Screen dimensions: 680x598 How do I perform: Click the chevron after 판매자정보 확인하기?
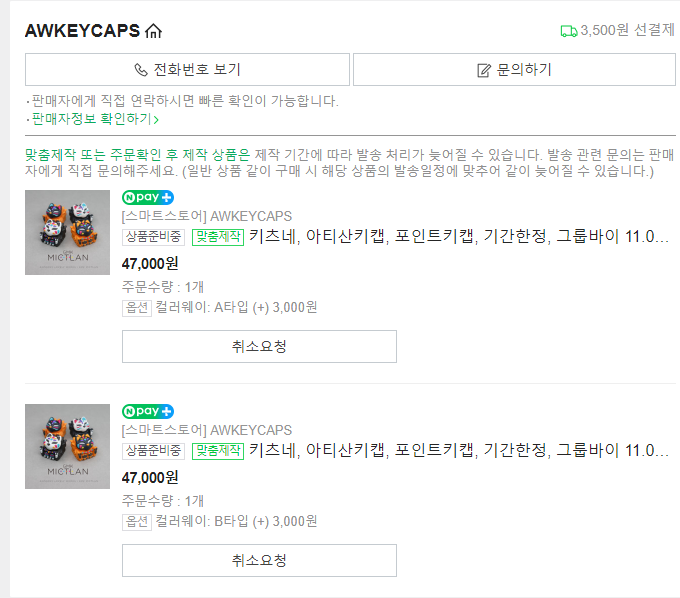pyautogui.click(x=156, y=120)
